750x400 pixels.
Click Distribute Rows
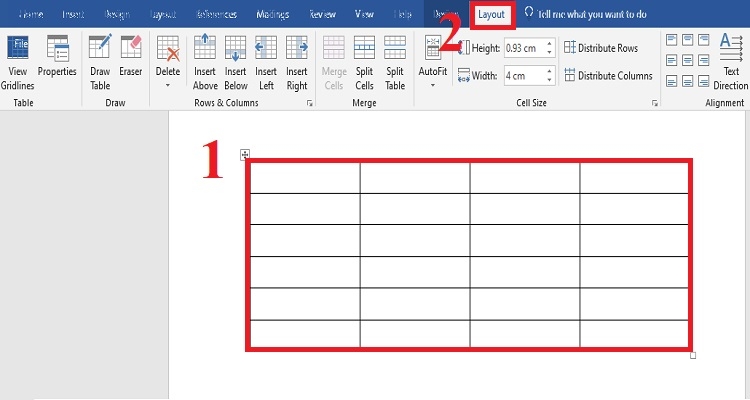pos(601,48)
